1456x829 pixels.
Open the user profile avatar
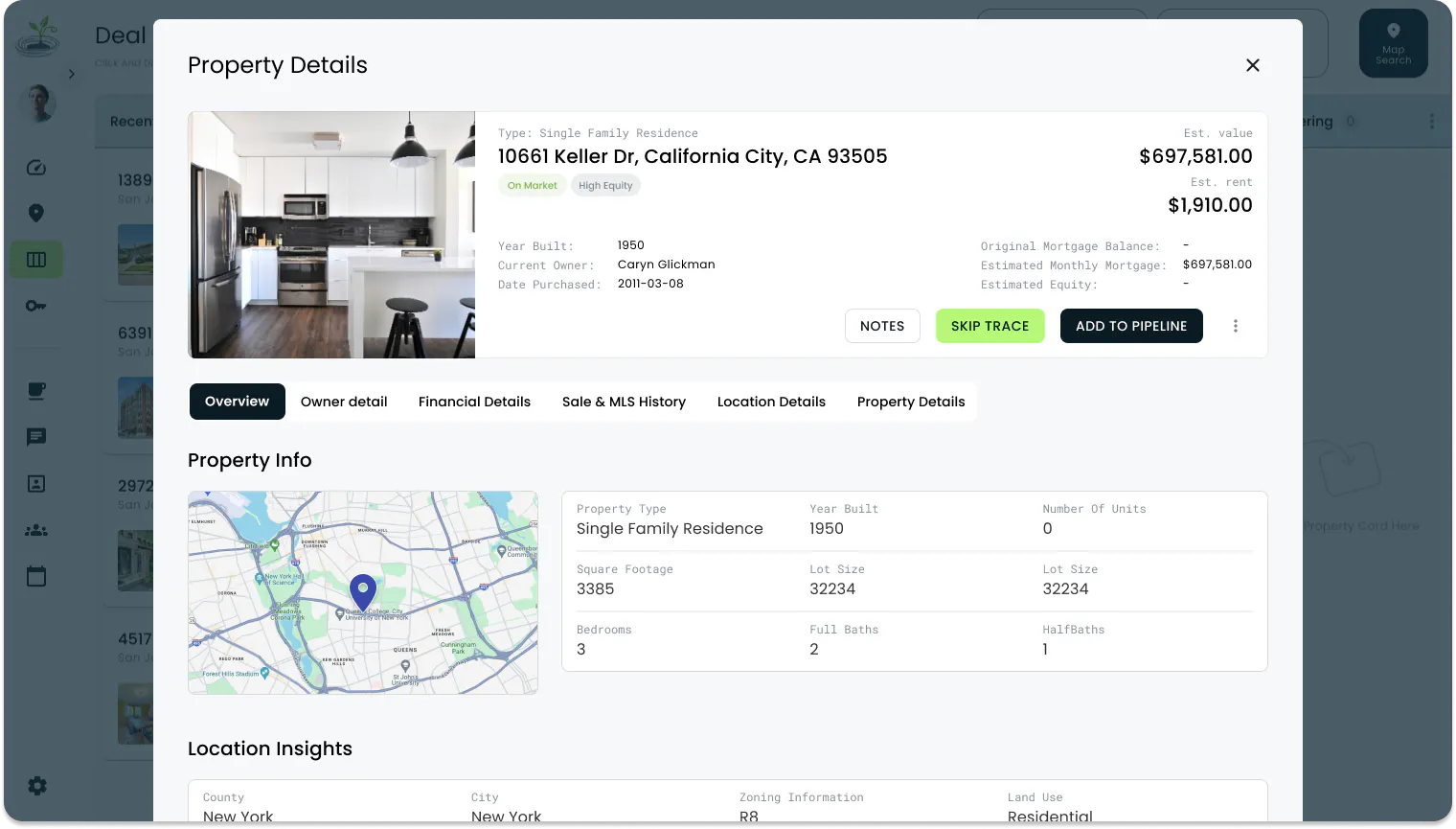[x=39, y=103]
